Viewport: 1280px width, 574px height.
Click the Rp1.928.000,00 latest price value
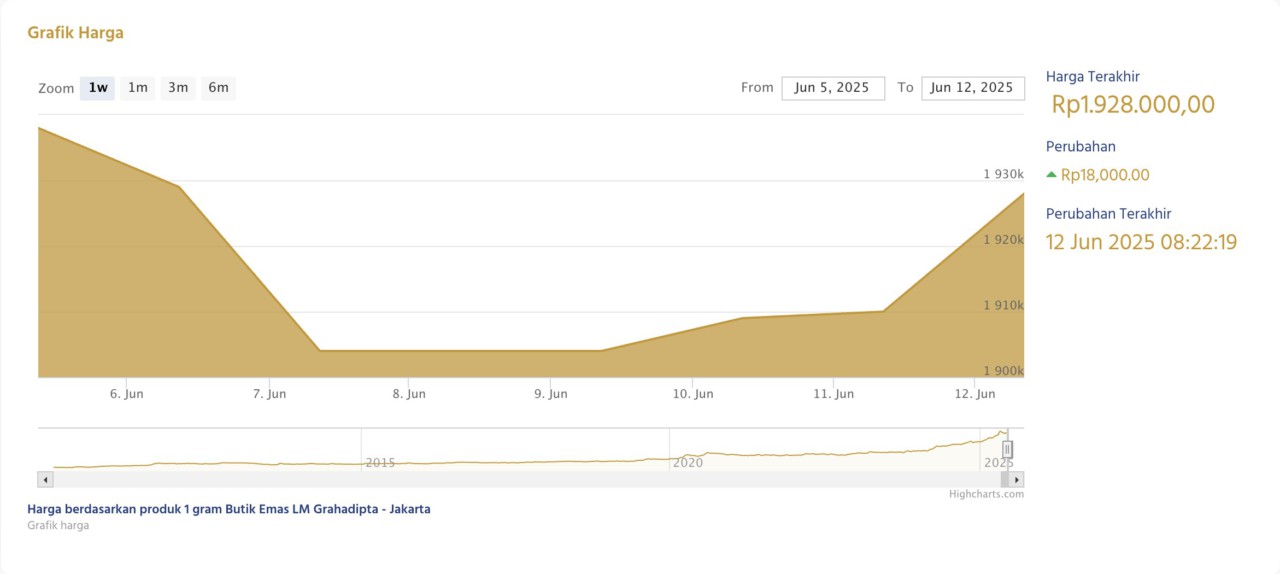[x=1133, y=105]
